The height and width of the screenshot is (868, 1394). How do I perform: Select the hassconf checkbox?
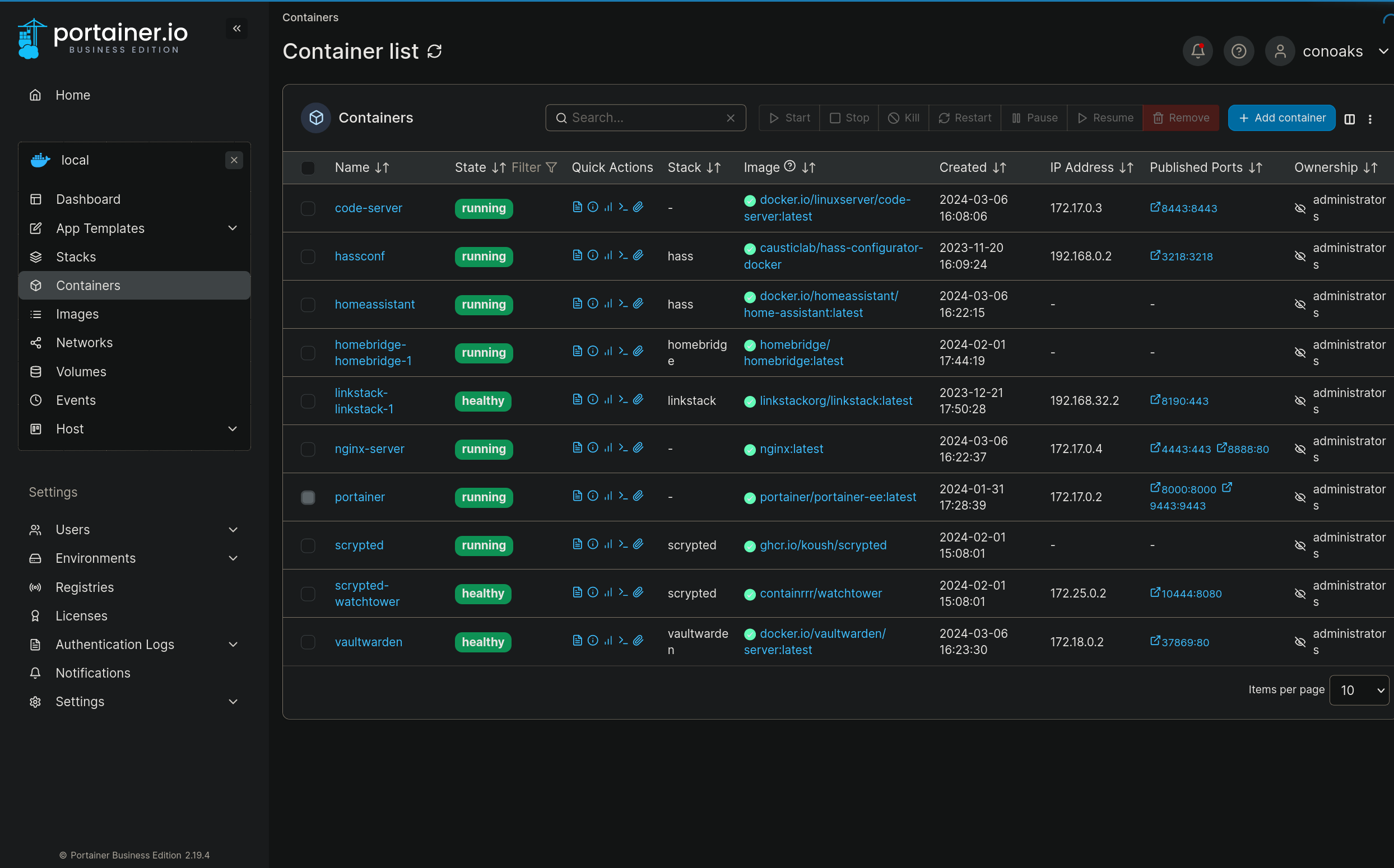308,256
